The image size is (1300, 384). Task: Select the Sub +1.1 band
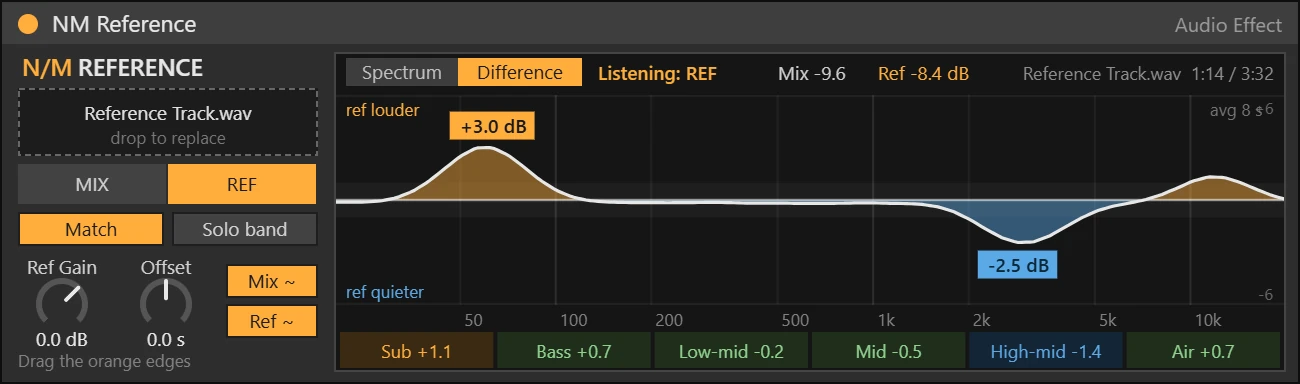coord(417,352)
